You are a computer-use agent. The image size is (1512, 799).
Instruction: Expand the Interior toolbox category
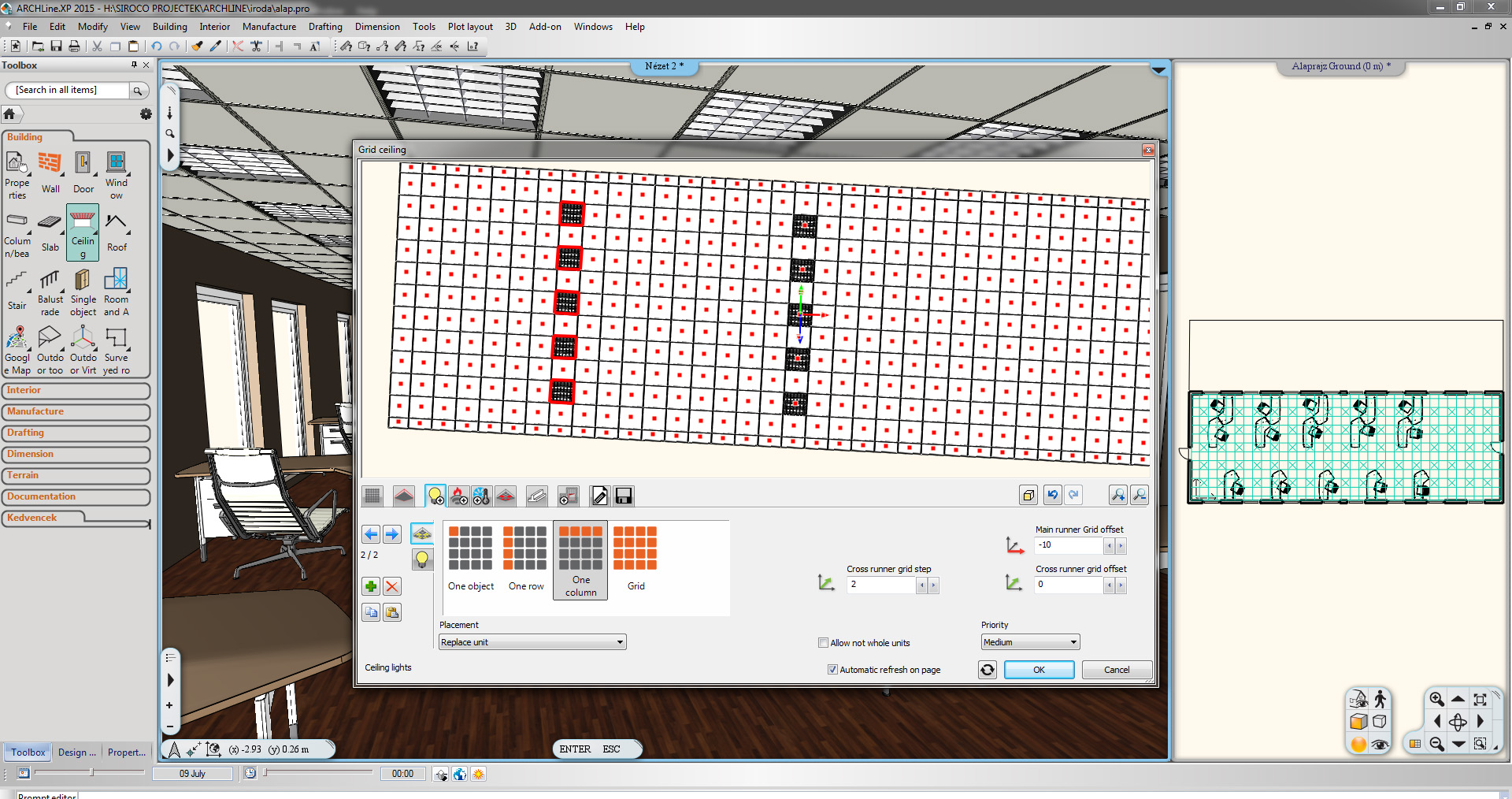pos(76,391)
